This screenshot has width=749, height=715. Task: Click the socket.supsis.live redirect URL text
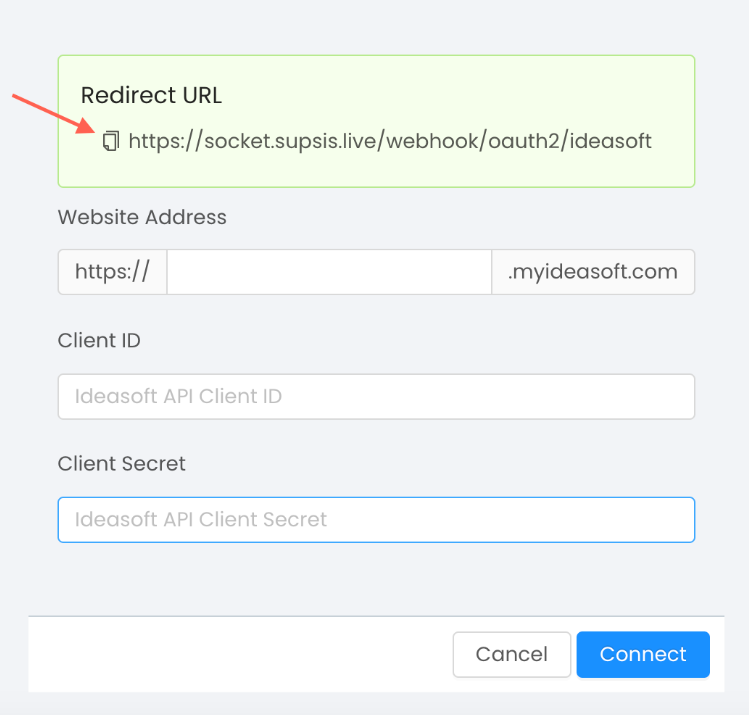tap(390, 141)
